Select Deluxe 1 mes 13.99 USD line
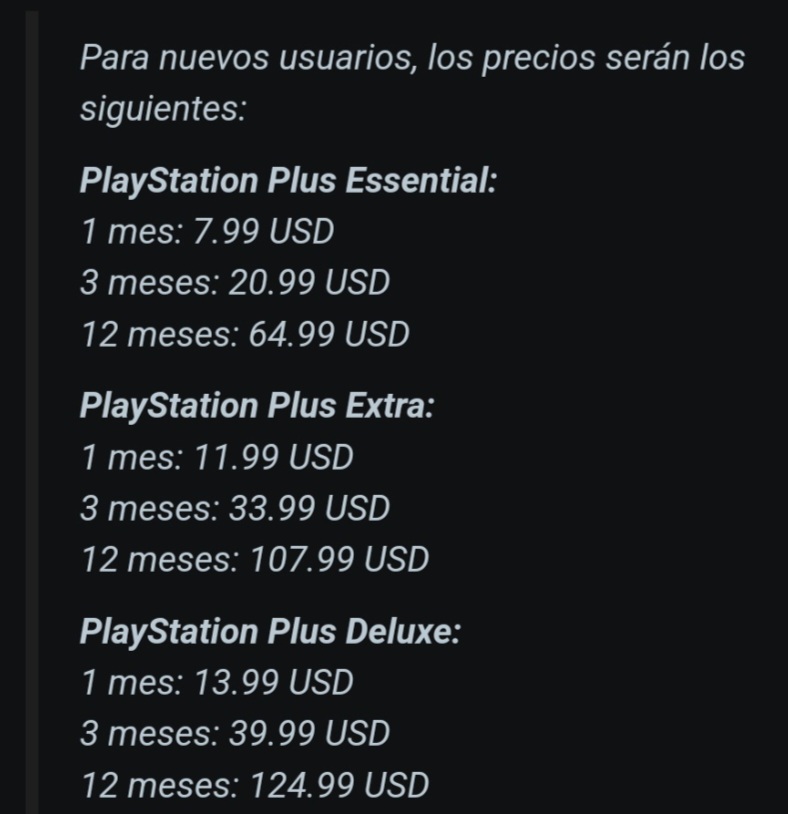This screenshot has height=814, width=788. coord(218,682)
